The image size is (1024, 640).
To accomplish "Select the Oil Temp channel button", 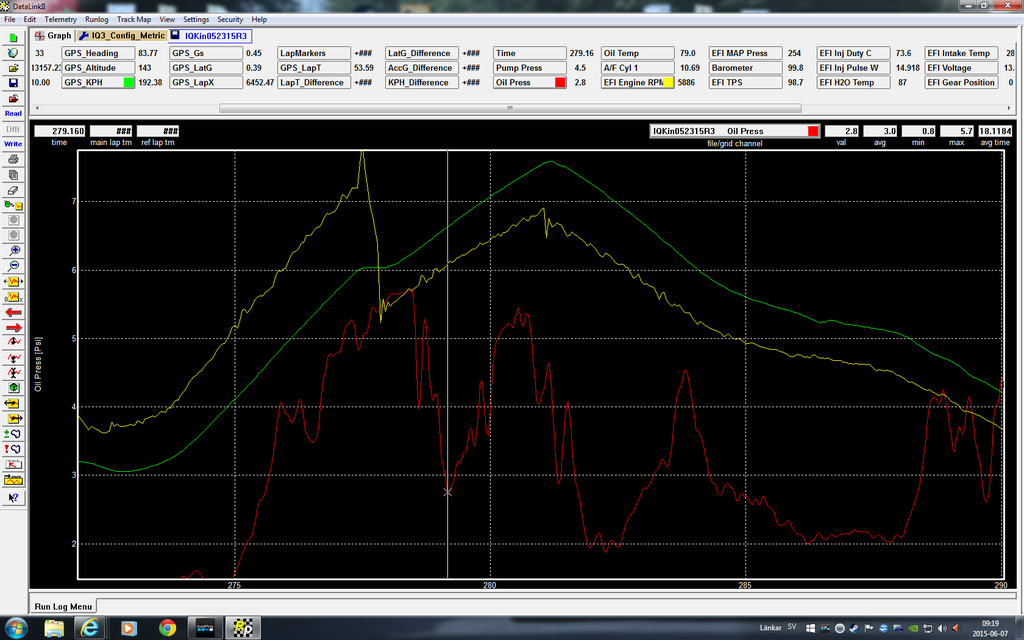I will click(638, 53).
